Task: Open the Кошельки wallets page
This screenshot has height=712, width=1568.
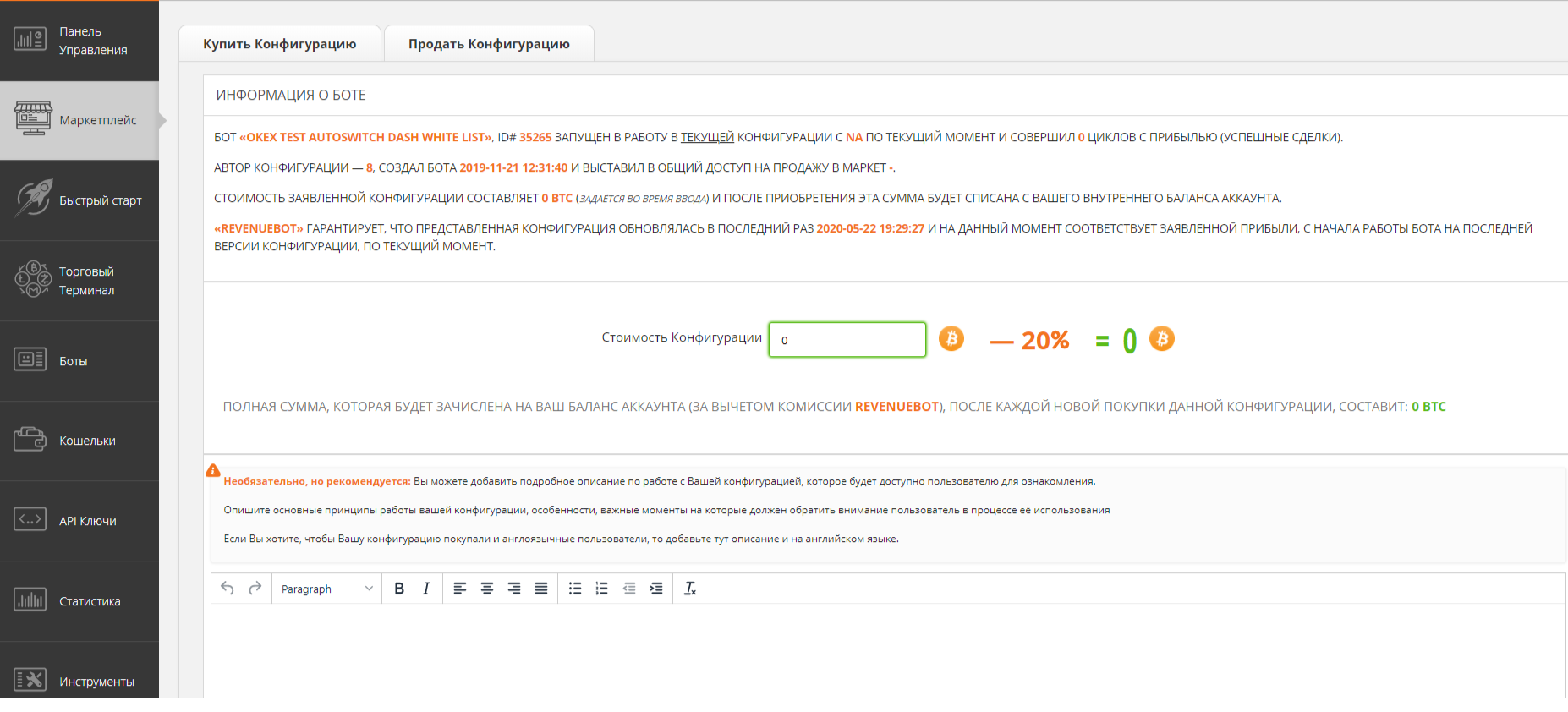Action: click(79, 441)
